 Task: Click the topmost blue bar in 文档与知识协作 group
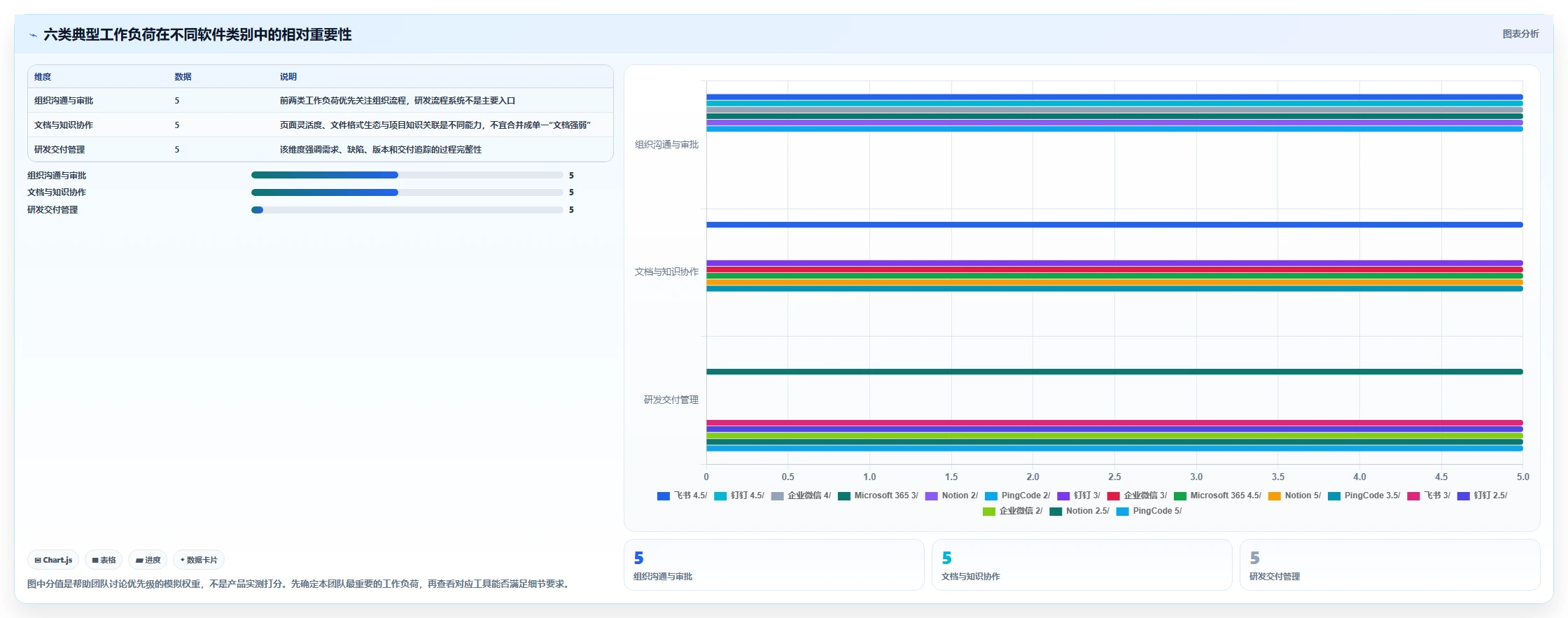1114,225
